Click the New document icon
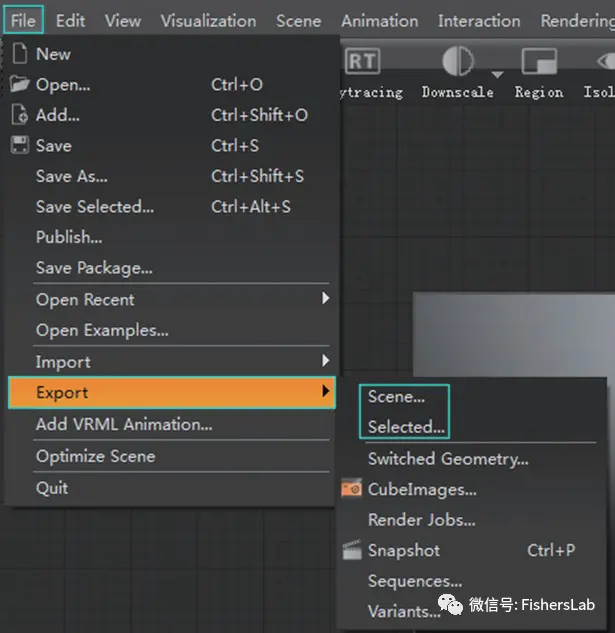The image size is (615, 633). [19, 54]
